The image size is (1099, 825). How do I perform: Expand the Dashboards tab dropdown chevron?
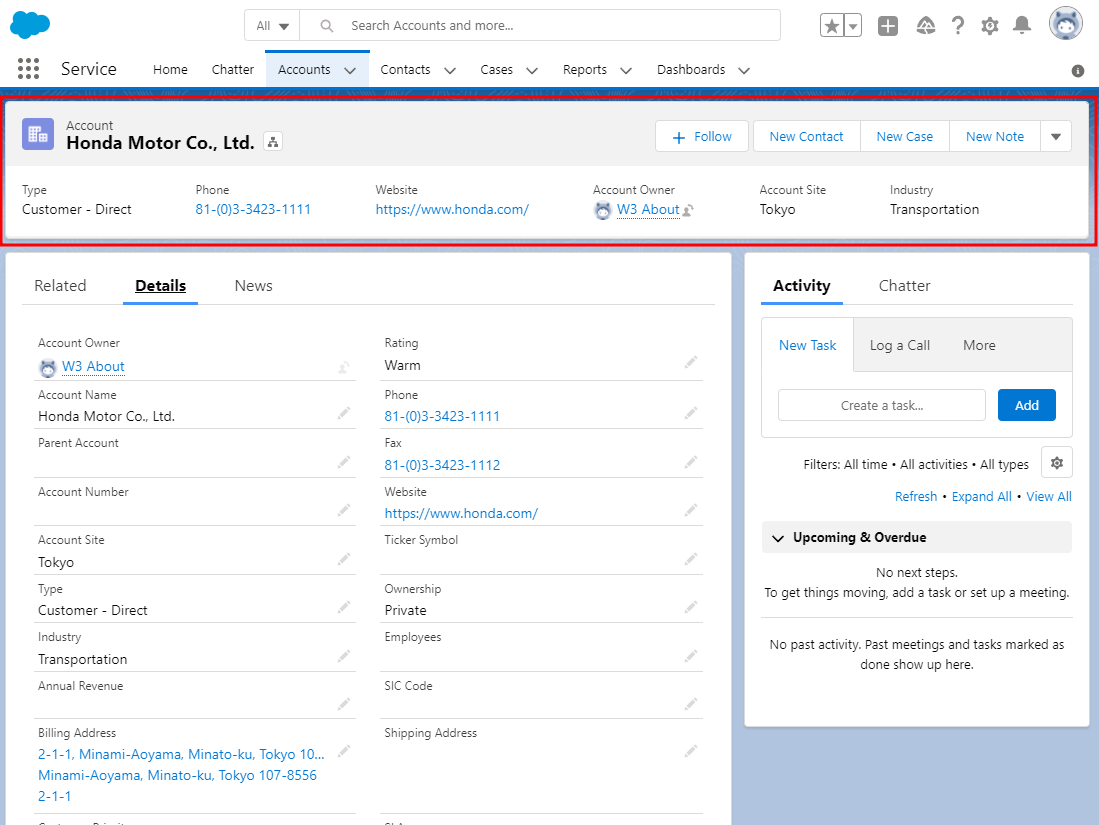click(744, 70)
